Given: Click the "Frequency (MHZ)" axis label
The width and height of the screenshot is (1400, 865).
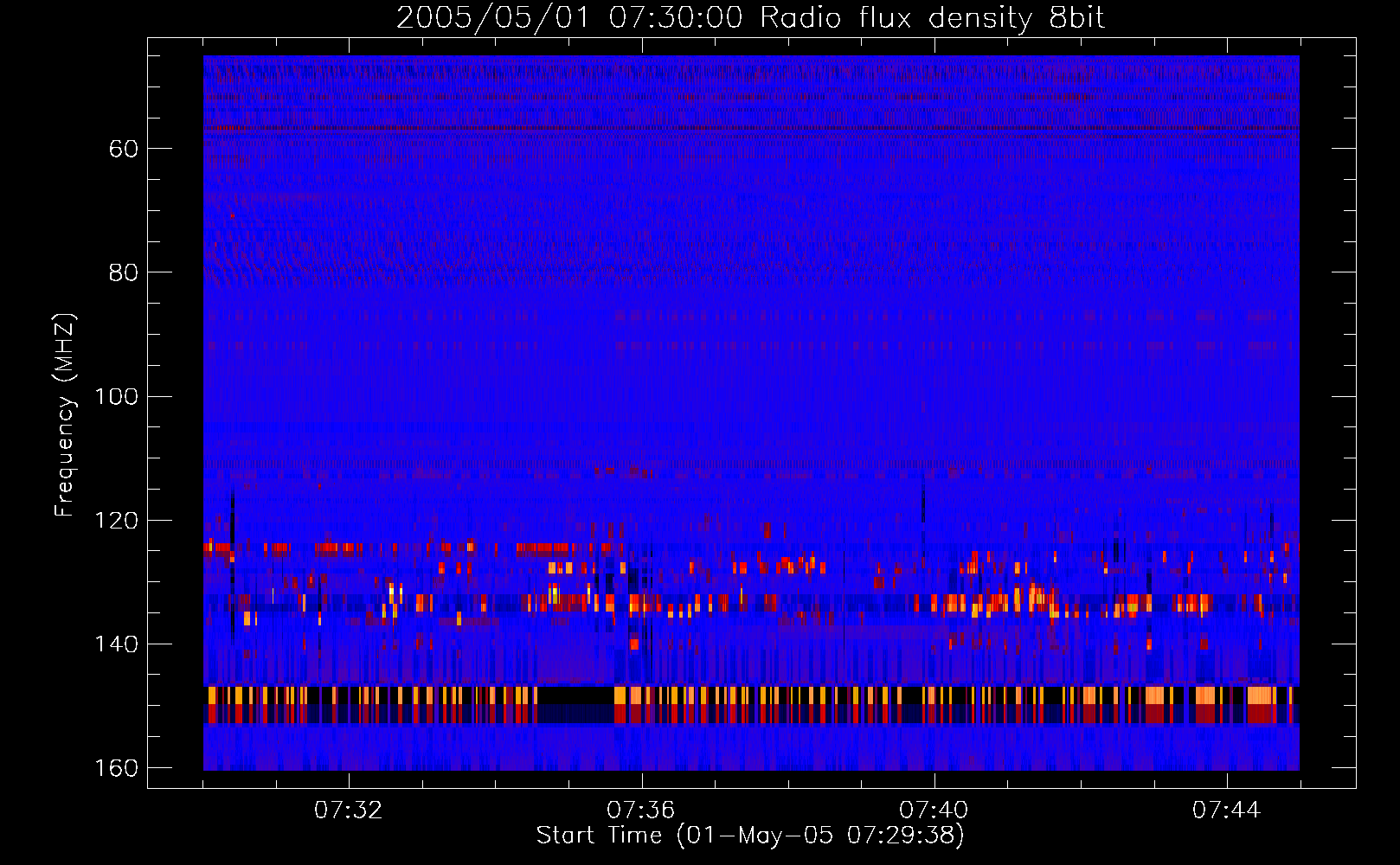Looking at the screenshot, I should [x=65, y=415].
